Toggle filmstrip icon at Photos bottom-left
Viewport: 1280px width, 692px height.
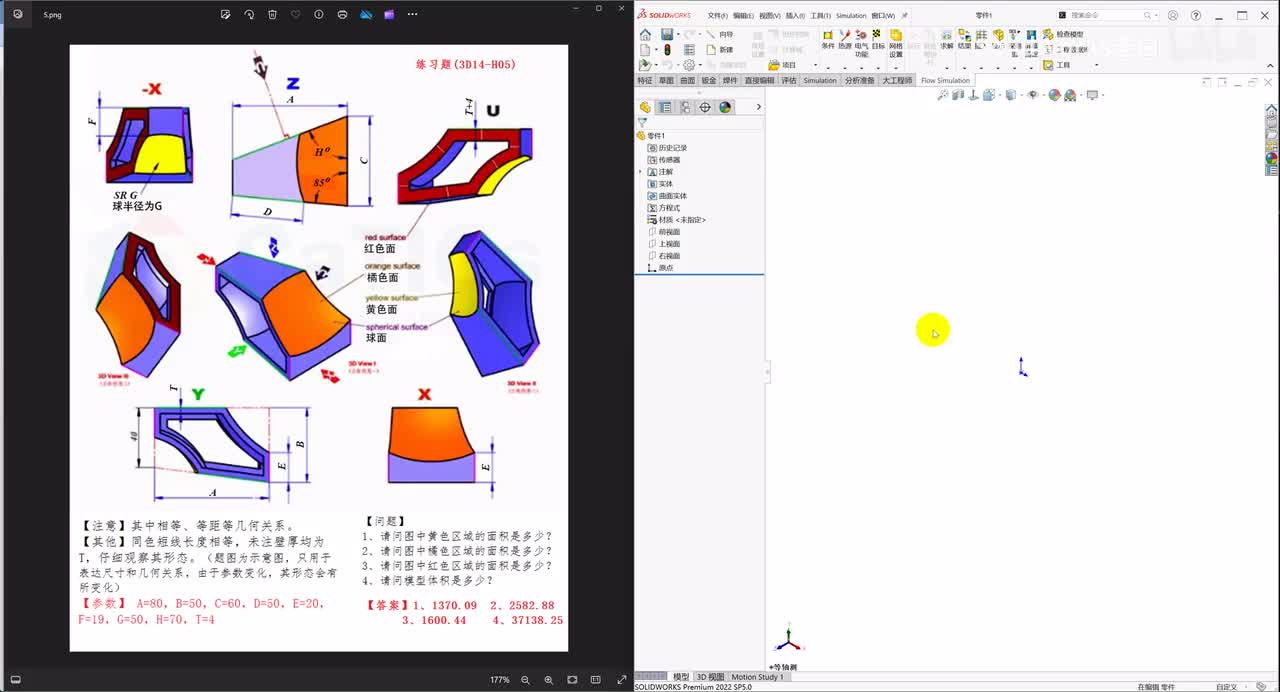pyautogui.click(x=15, y=680)
